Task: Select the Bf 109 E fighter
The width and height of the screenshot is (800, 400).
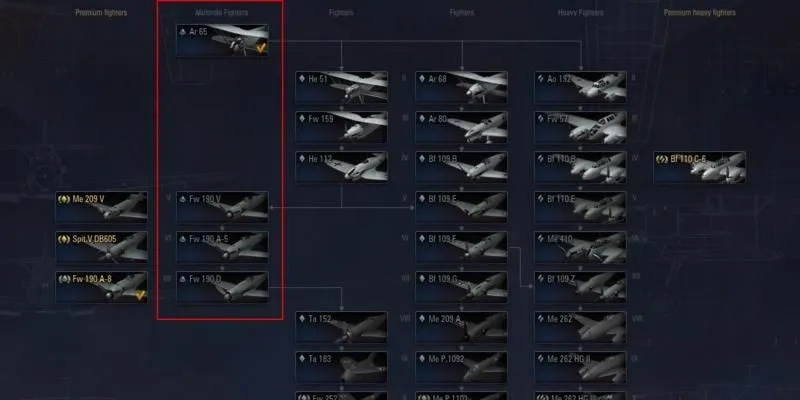Action: [x=461, y=207]
